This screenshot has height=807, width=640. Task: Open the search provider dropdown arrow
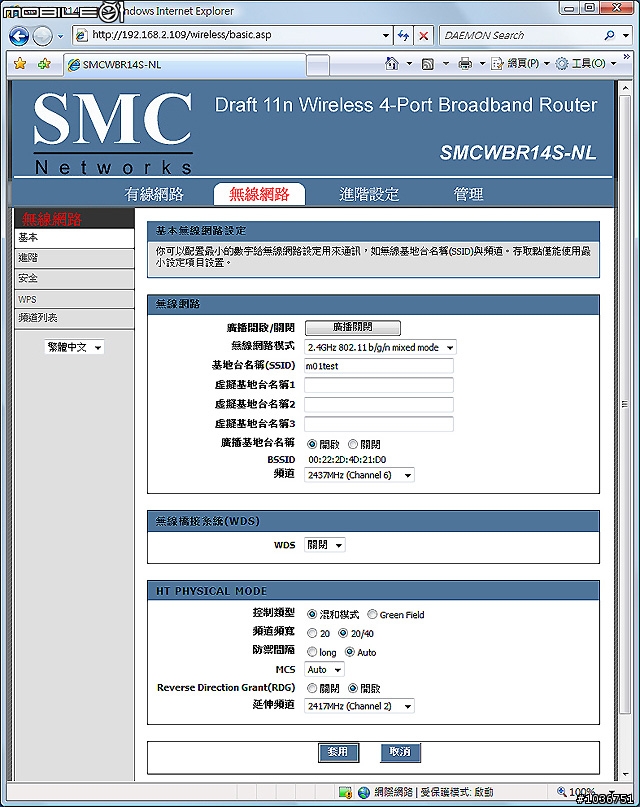[626, 36]
